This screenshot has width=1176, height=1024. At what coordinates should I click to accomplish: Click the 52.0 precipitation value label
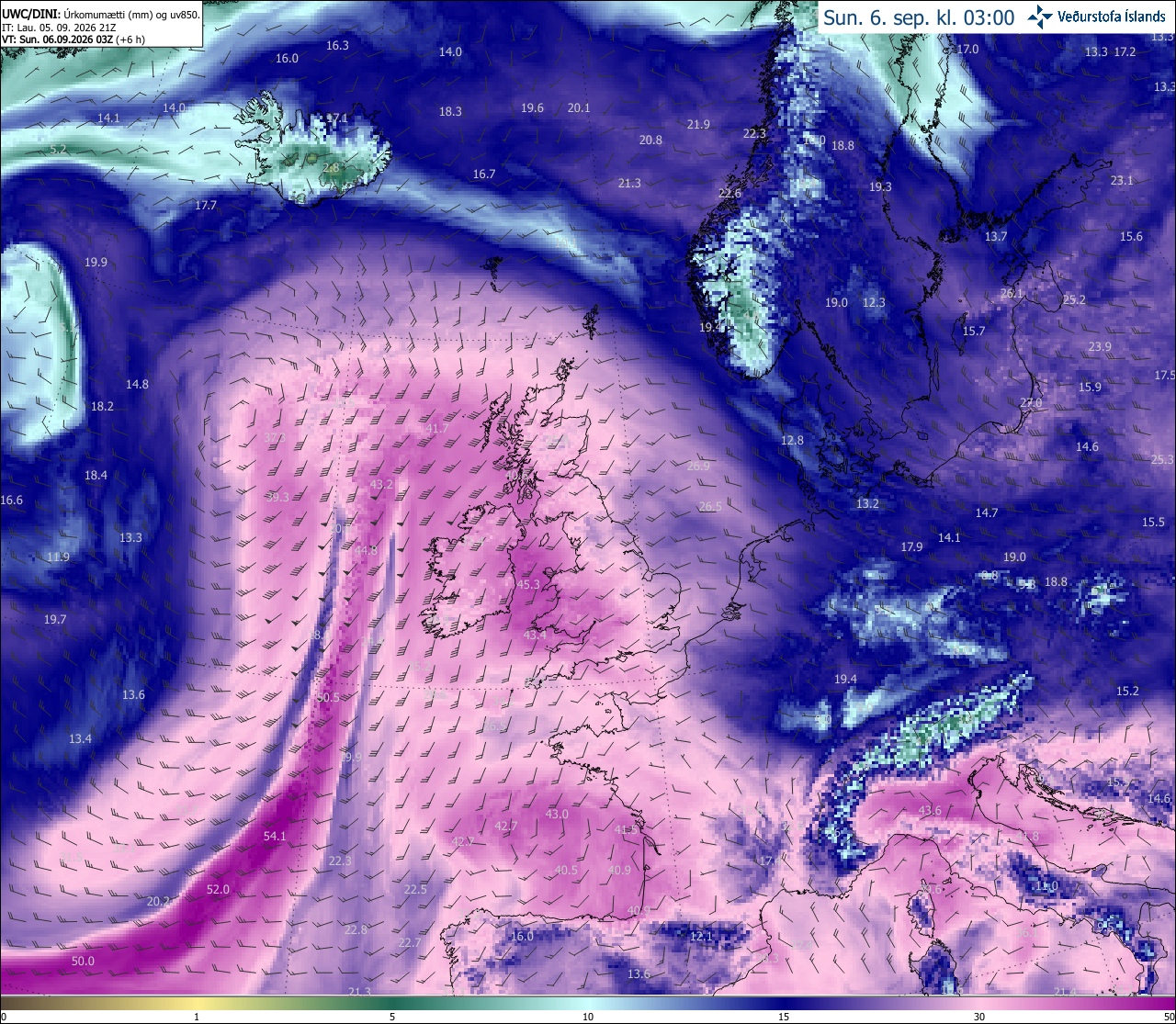(x=218, y=889)
